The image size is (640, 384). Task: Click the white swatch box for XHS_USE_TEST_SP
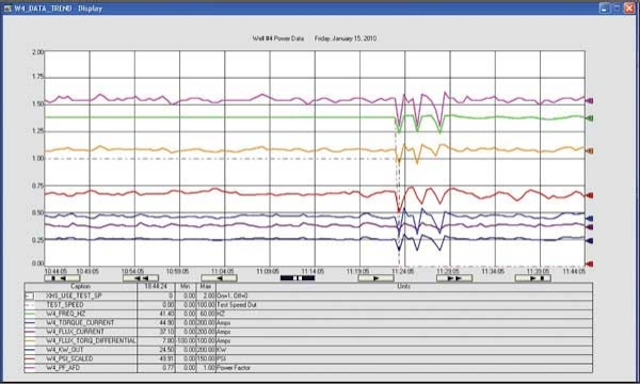click(x=30, y=296)
